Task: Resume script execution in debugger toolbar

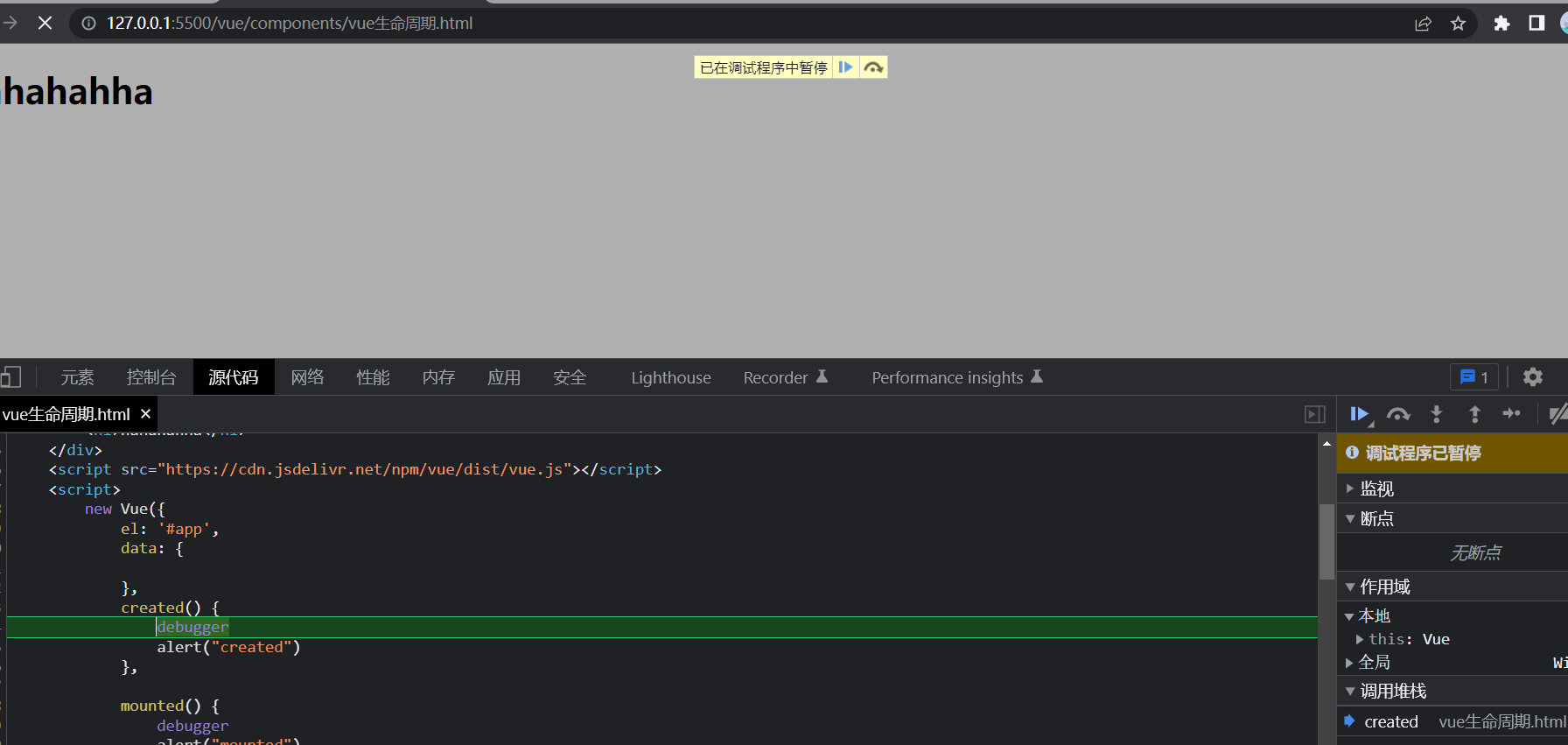Action: (1359, 414)
